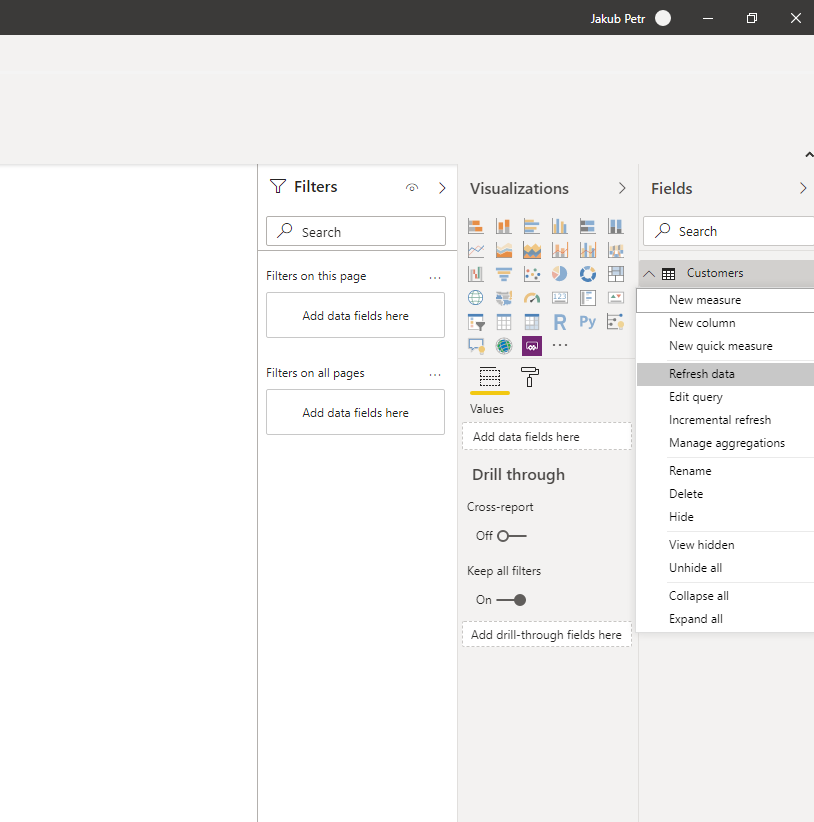This screenshot has height=822, width=814.
Task: Collapse the ribbon with top-right caret
Action: tap(809, 155)
